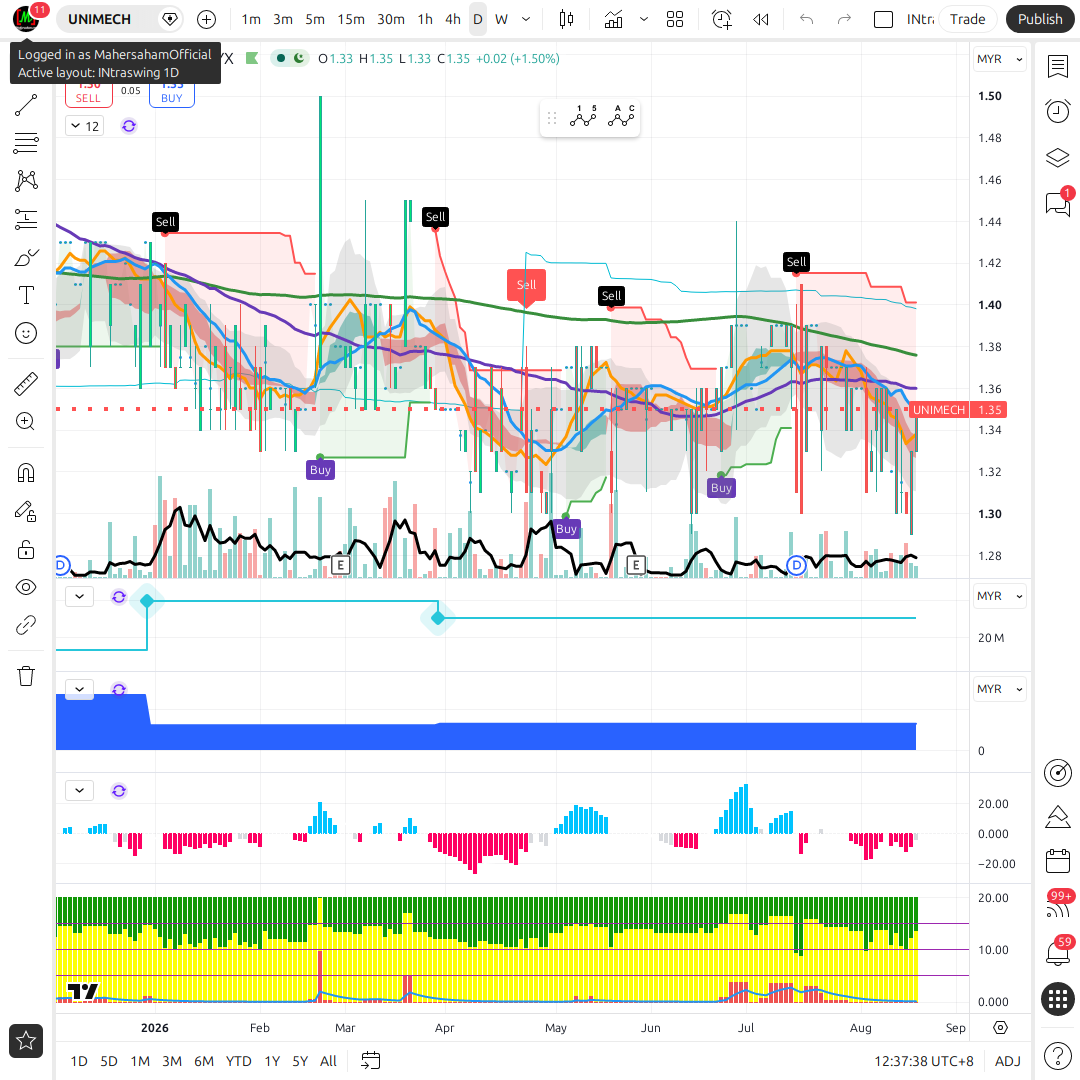
Task: Click the link drawings icon
Action: tap(25, 625)
